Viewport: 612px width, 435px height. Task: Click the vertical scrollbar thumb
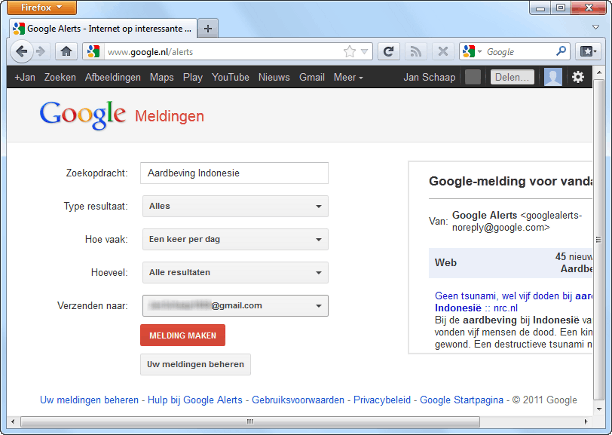[x=598, y=239]
